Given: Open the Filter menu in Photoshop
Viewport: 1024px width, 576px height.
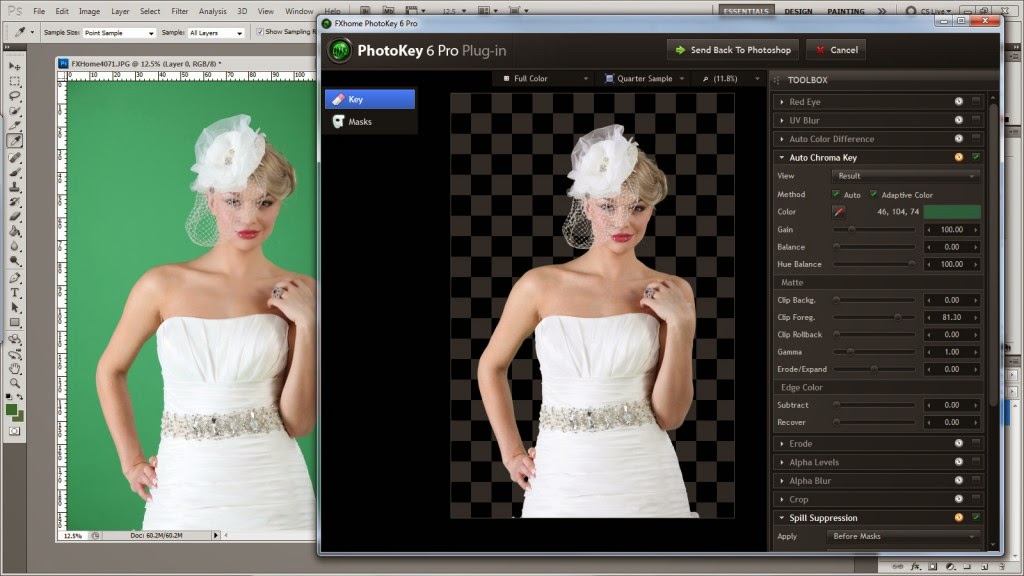Looking at the screenshot, I should pos(179,11).
